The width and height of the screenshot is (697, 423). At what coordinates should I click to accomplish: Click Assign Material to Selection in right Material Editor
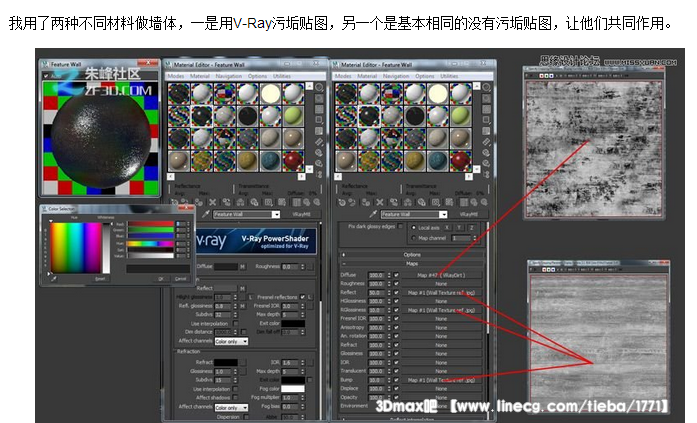pos(366,202)
